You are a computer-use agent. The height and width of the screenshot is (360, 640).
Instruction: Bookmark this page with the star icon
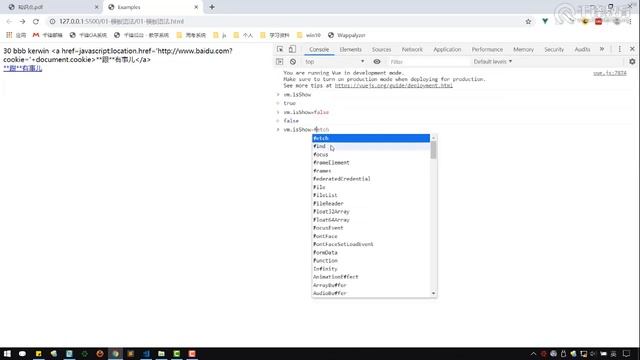(529, 21)
